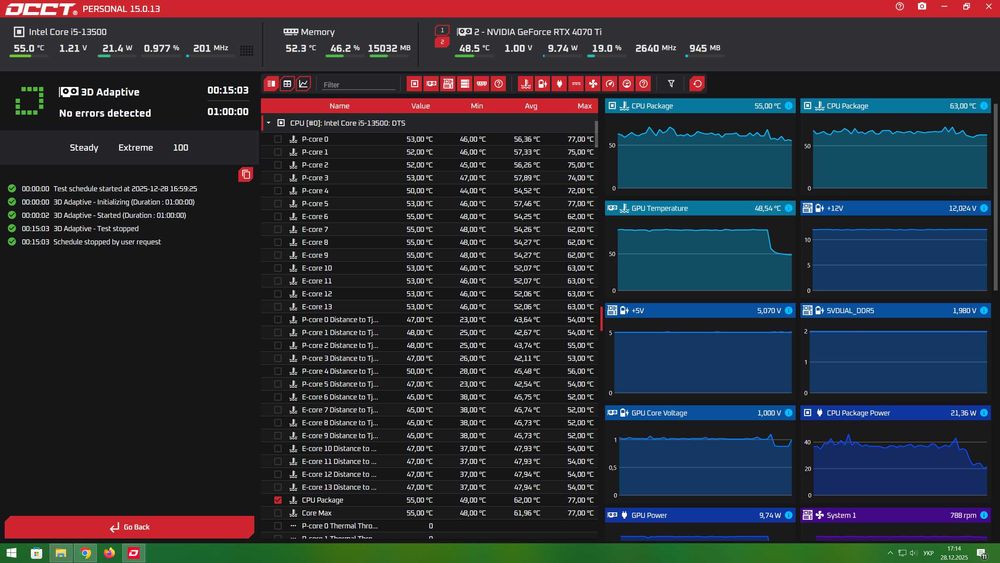This screenshot has width=1000, height=563.
Task: Toggle voltage readings filter icon
Action: pos(542,84)
